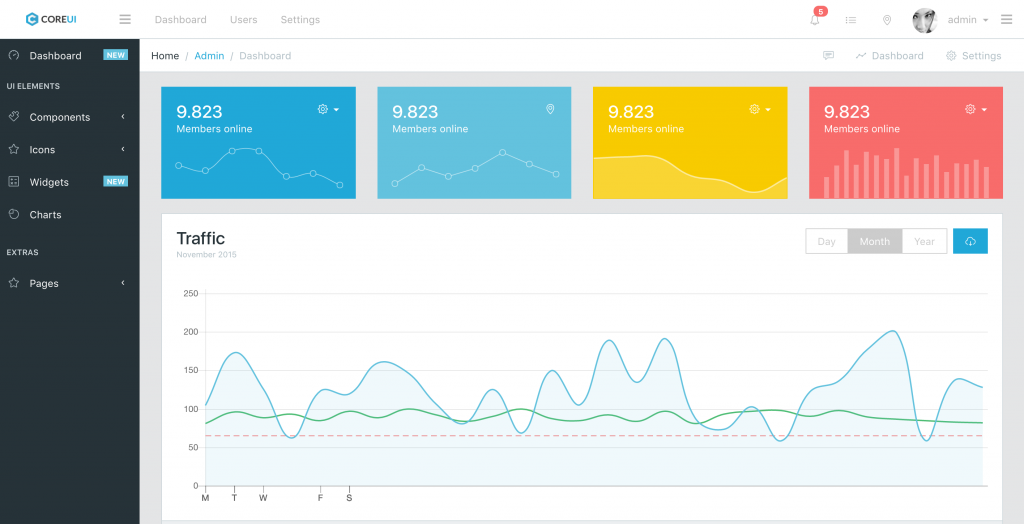
Task: Click the location pin icon in header
Action: click(x=887, y=20)
